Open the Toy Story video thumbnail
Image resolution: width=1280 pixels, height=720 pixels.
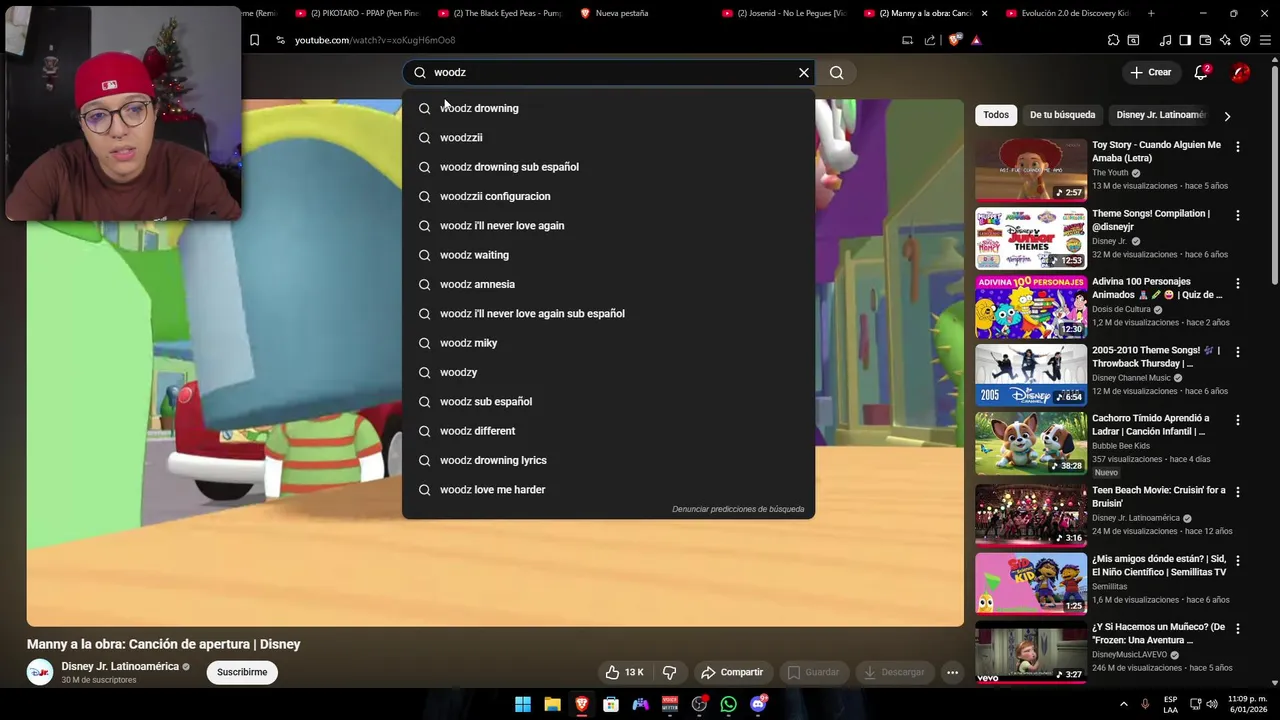(x=1031, y=170)
